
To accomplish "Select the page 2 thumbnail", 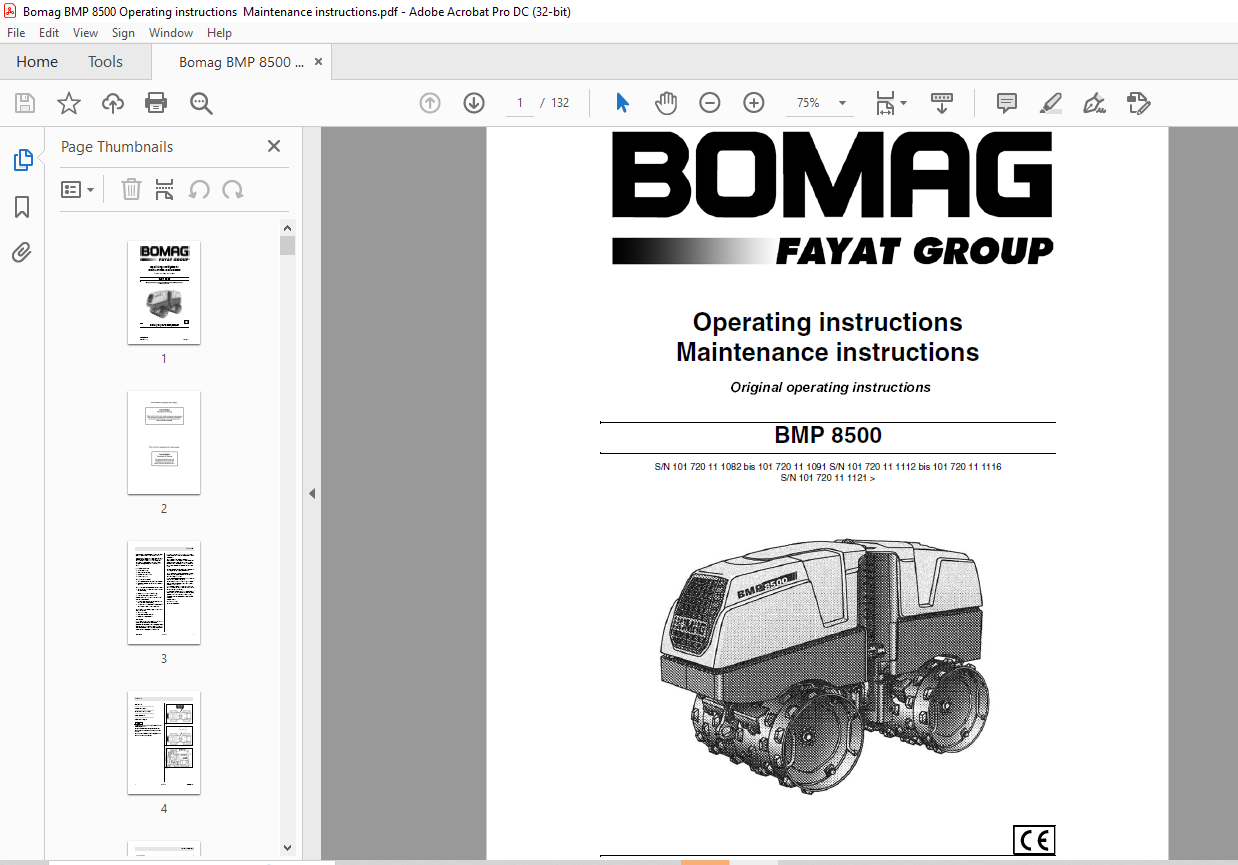I will (x=164, y=443).
